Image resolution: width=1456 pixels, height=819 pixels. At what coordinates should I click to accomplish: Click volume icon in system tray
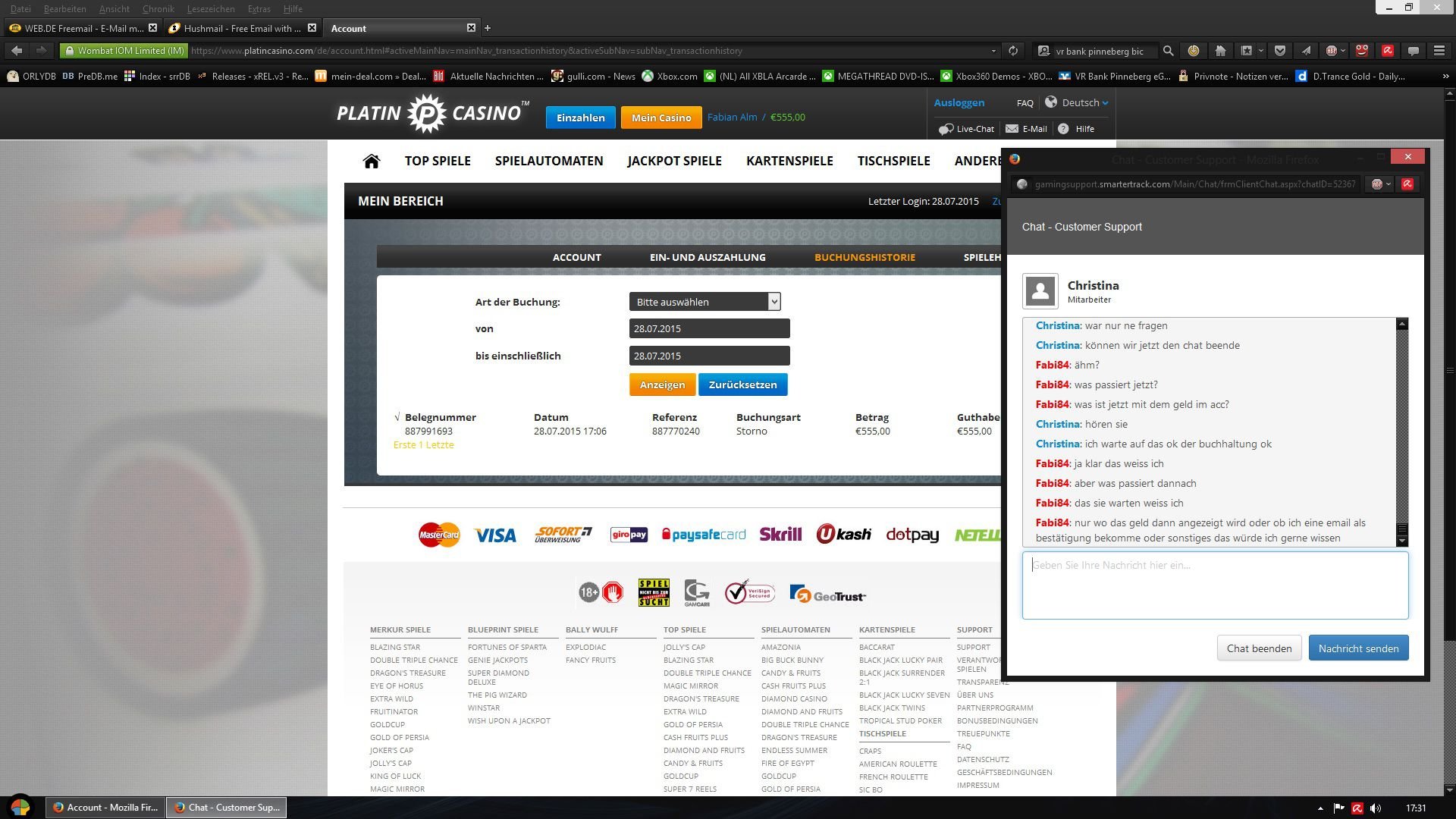tap(1376, 808)
